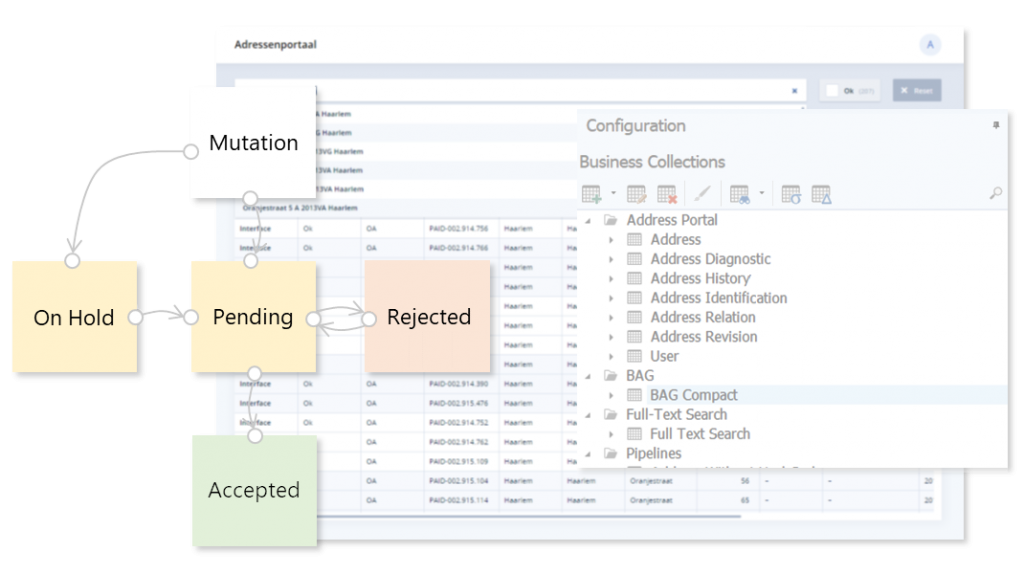Click the table with binoculars icon
The width and height of the screenshot is (1024, 574).
coord(740,194)
